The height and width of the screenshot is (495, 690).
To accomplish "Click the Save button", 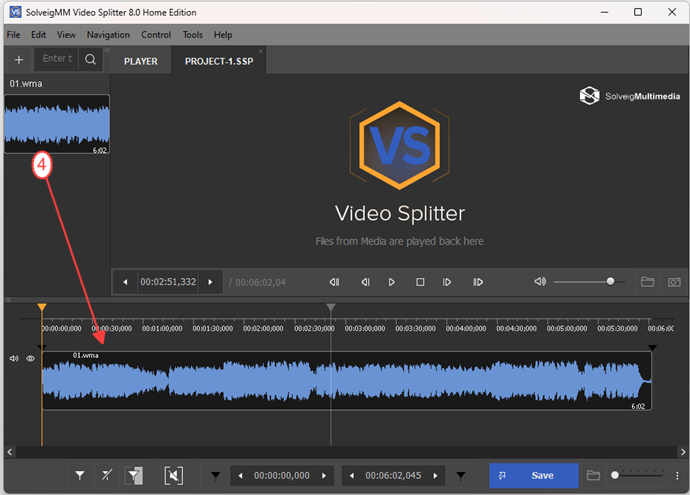I will click(x=534, y=475).
